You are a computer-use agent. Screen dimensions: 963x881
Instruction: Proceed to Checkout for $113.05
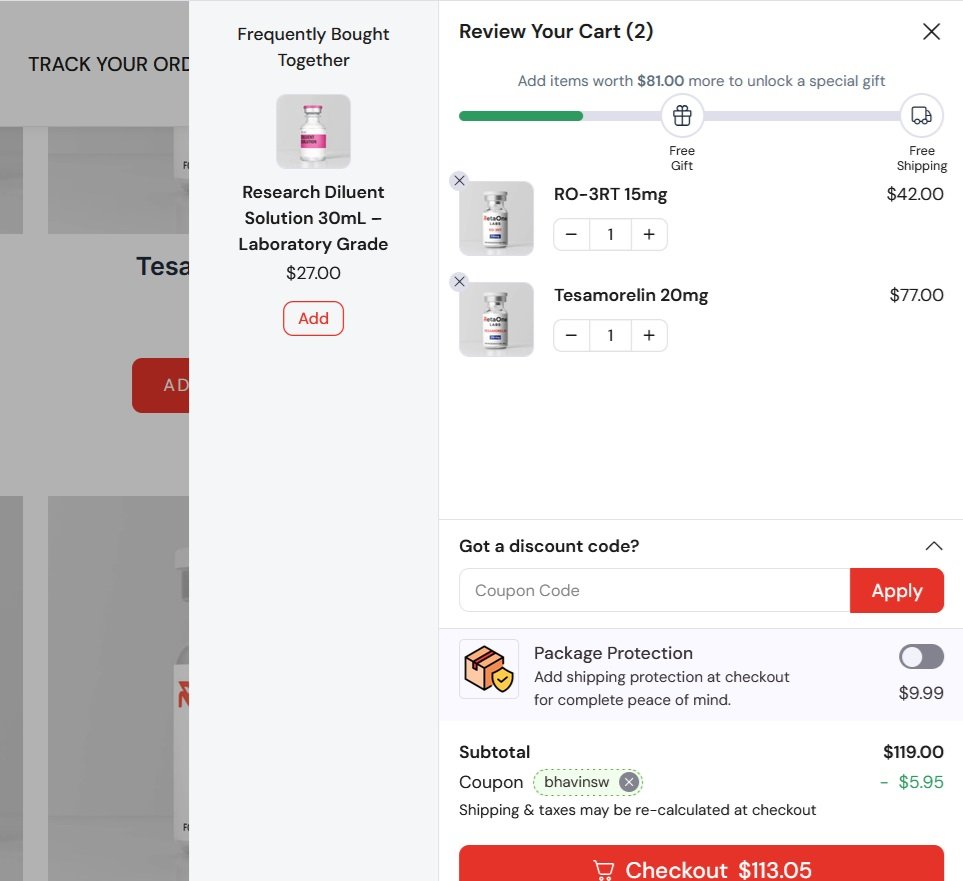click(x=701, y=865)
